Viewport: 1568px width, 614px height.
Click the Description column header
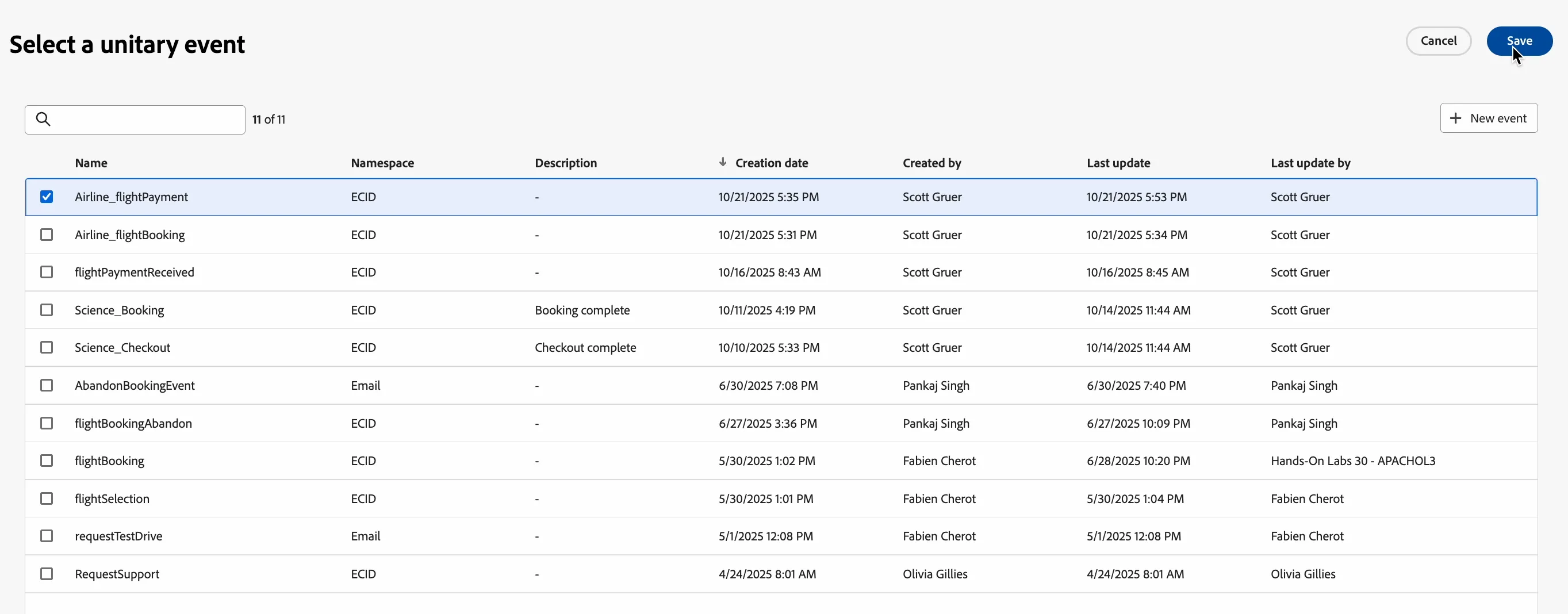[565, 163]
